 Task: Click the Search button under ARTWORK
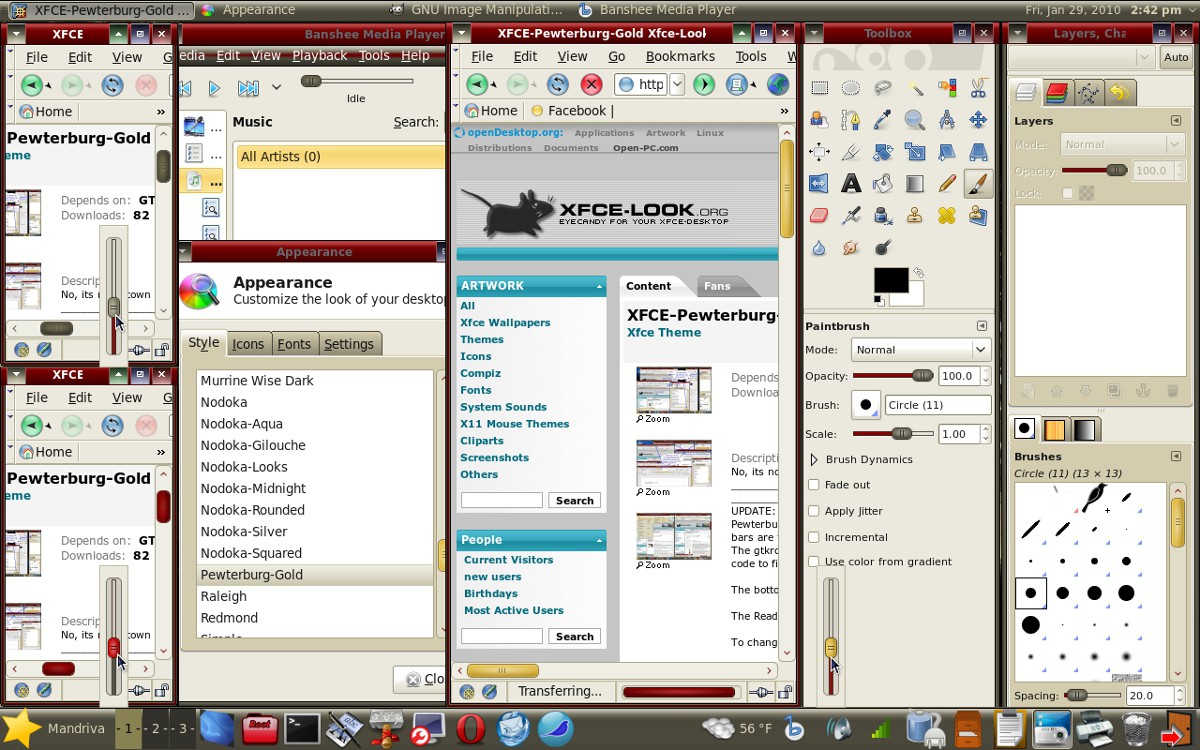tap(575, 500)
